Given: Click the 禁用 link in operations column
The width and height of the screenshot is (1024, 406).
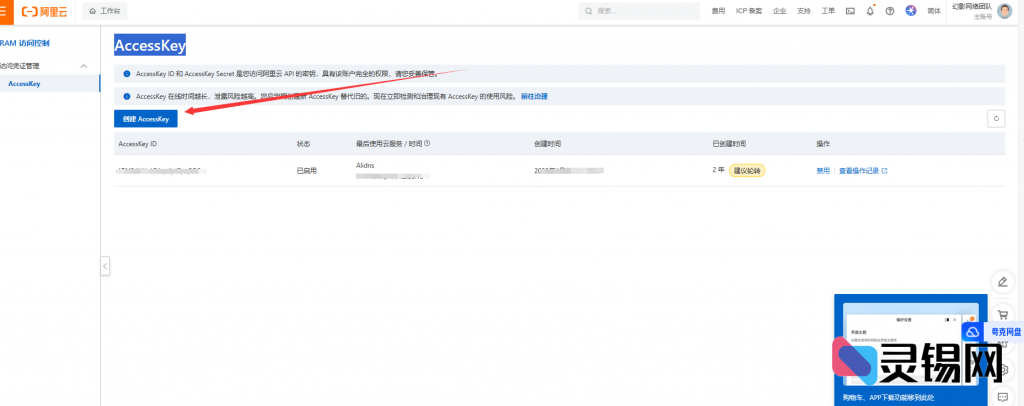Looking at the screenshot, I should [x=823, y=171].
